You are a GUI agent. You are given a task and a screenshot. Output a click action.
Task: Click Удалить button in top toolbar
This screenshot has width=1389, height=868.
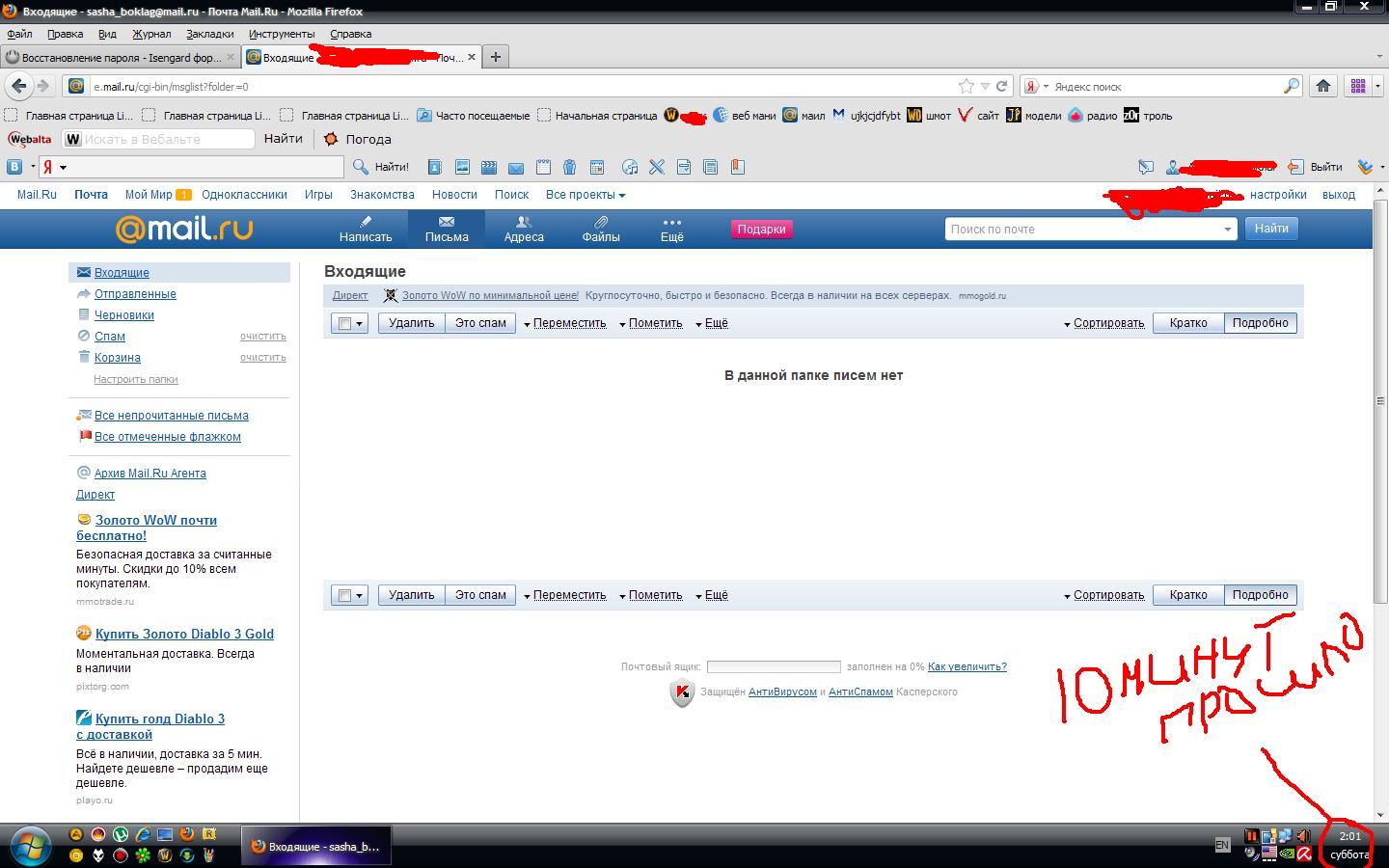pos(411,323)
